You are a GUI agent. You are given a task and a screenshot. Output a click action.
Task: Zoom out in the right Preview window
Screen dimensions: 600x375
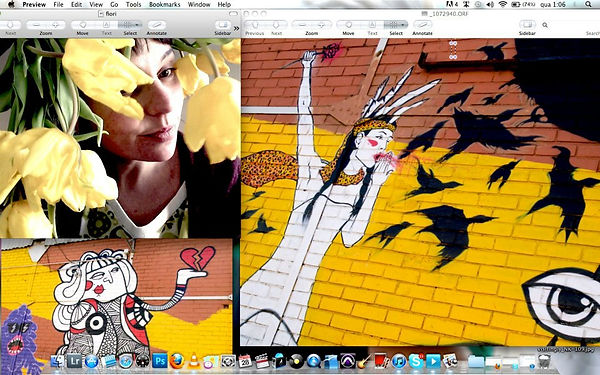coord(302,25)
